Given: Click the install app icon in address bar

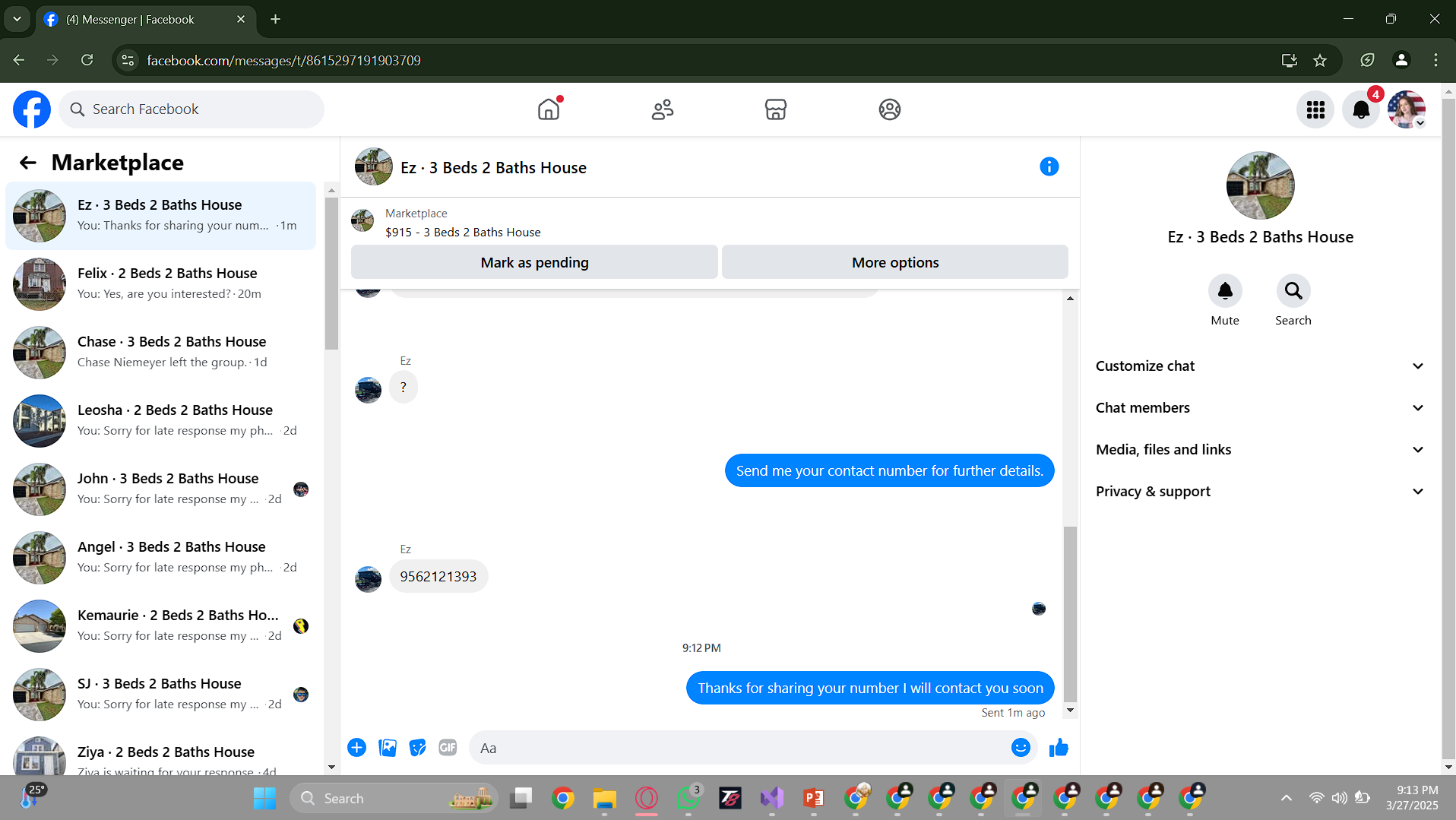Looking at the screenshot, I should [x=1290, y=60].
